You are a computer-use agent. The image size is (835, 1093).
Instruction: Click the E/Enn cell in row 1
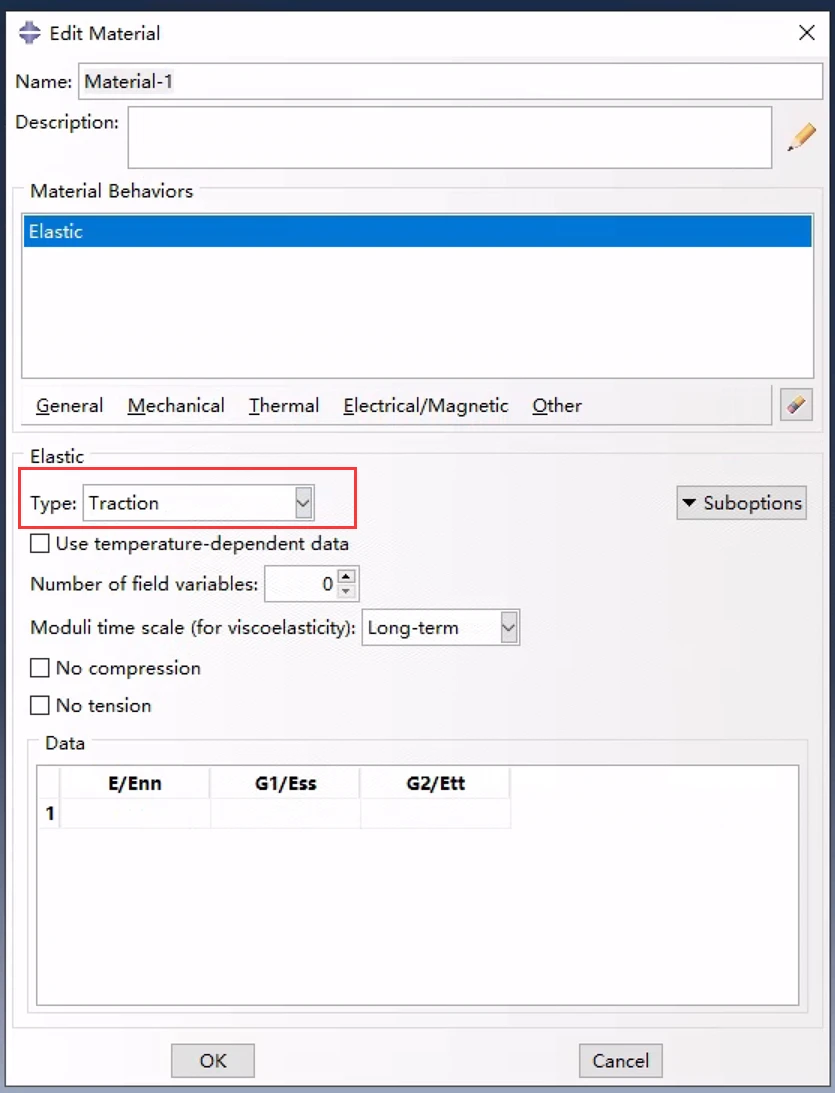[x=135, y=813]
